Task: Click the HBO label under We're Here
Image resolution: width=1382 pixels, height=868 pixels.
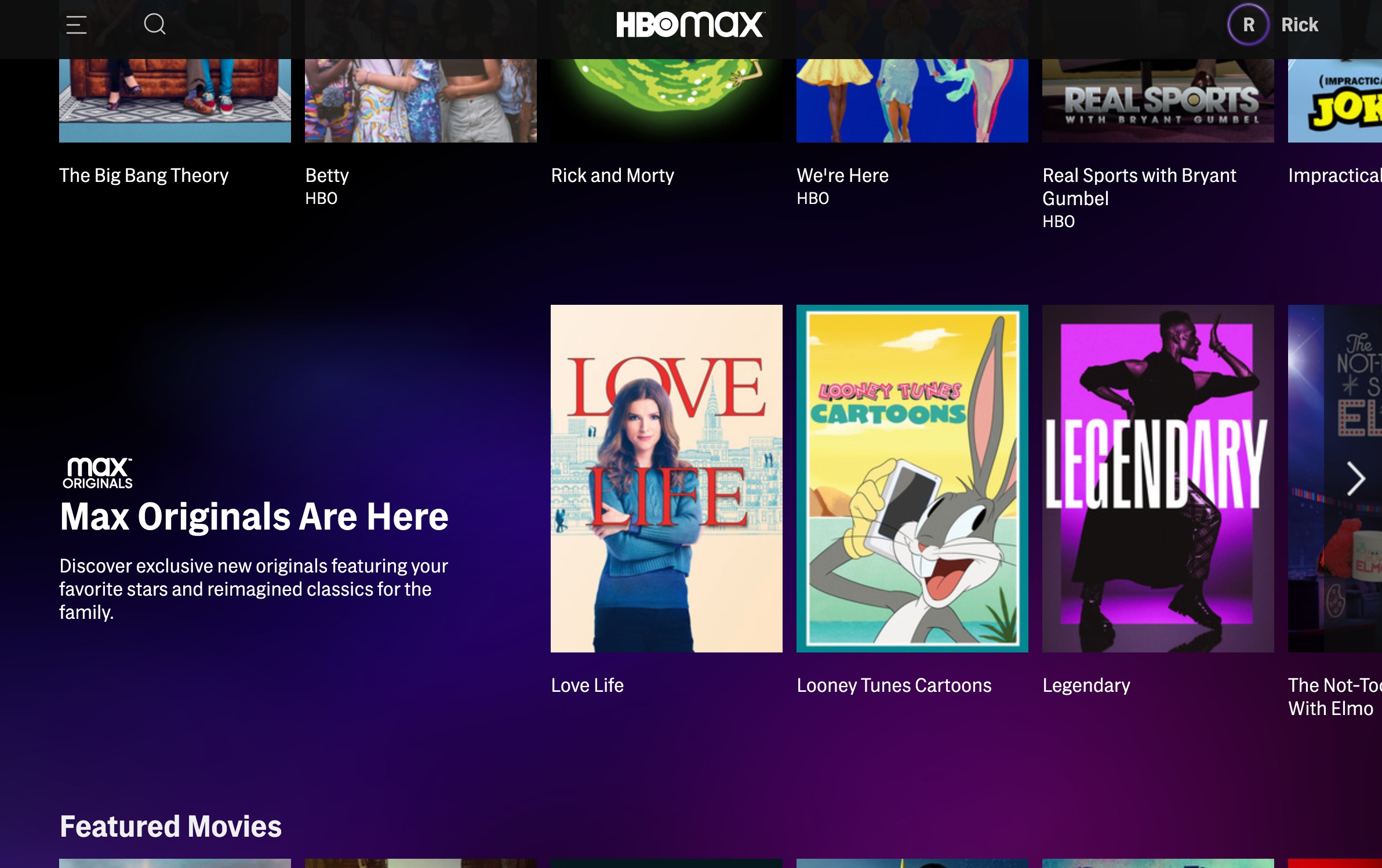Action: [813, 199]
